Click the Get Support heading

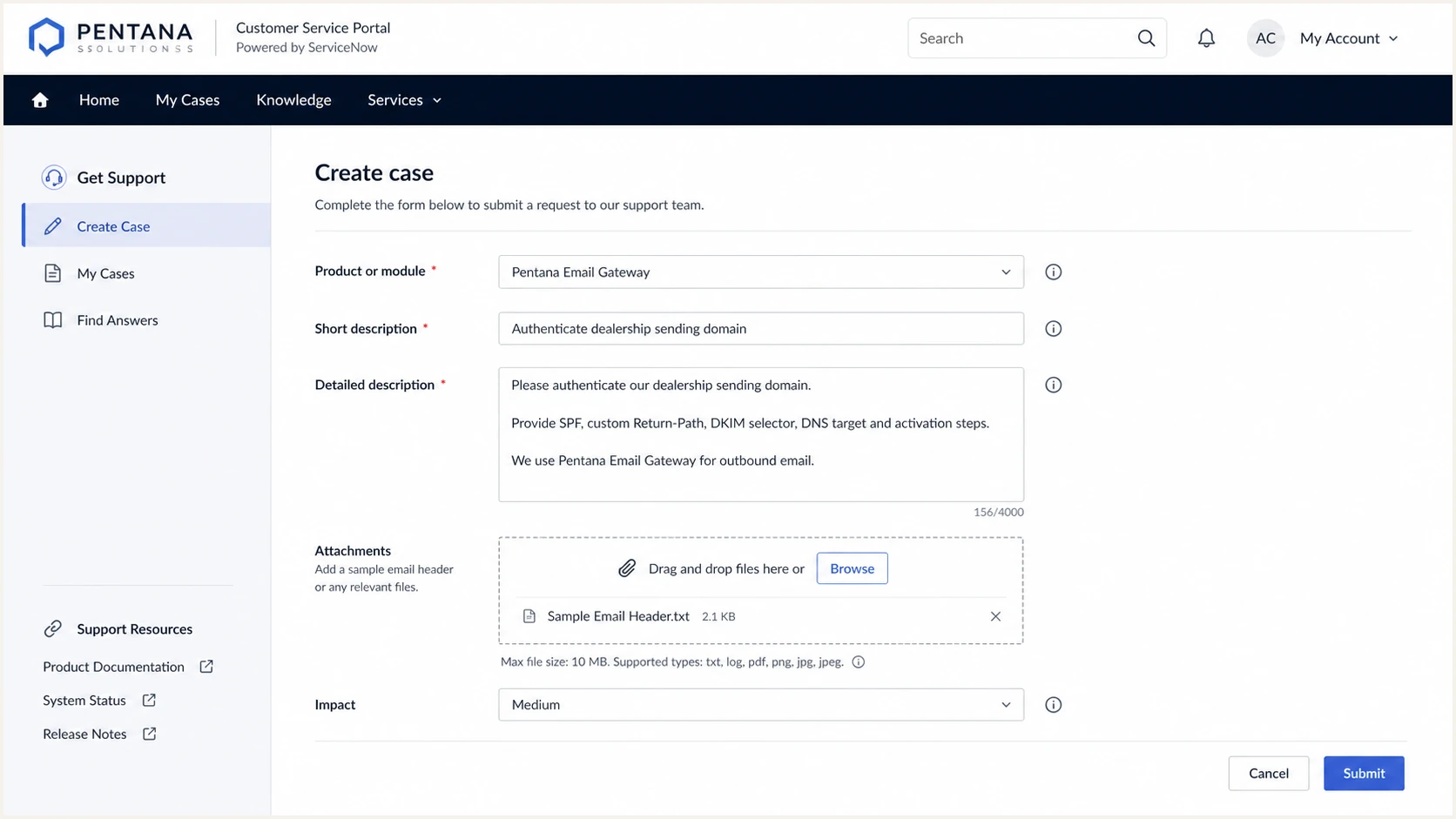[x=121, y=178]
